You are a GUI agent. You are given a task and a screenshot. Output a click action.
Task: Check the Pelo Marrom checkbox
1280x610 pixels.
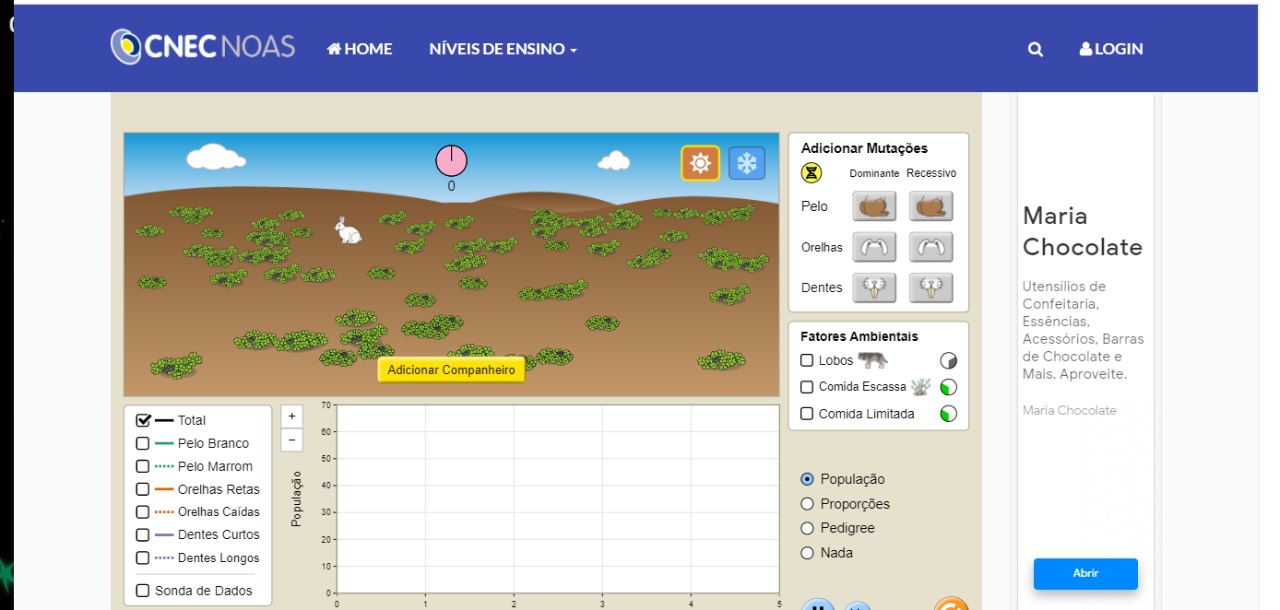tap(142, 466)
